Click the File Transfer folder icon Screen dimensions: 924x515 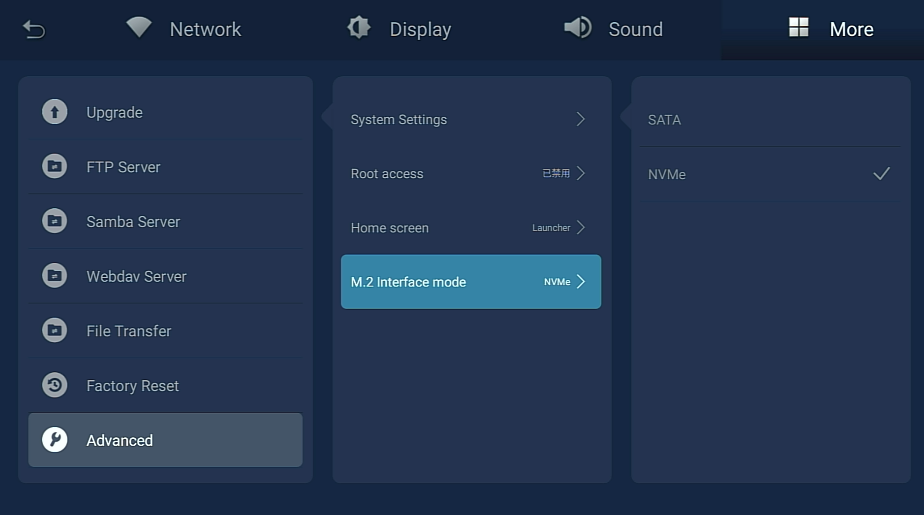click(x=54, y=330)
